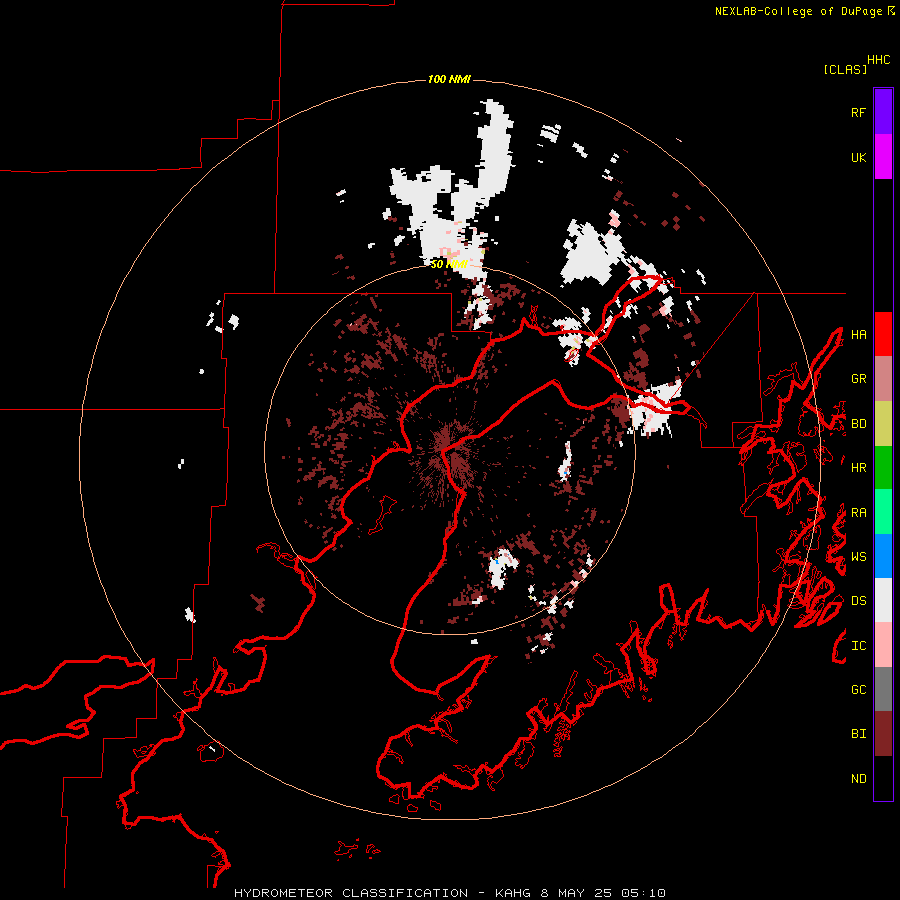Click the NEXLAB-College of DuPage credit text
This screenshot has width=900, height=900.
pyautogui.click(x=798, y=11)
